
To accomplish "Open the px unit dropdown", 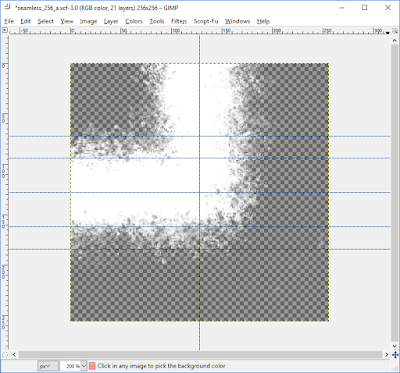I will 48,366.
